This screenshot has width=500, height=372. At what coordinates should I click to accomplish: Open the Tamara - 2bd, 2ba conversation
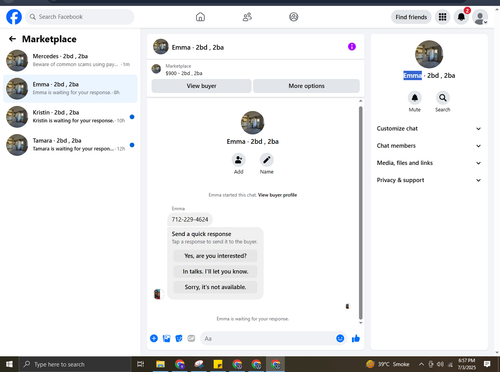pyautogui.click(x=70, y=145)
